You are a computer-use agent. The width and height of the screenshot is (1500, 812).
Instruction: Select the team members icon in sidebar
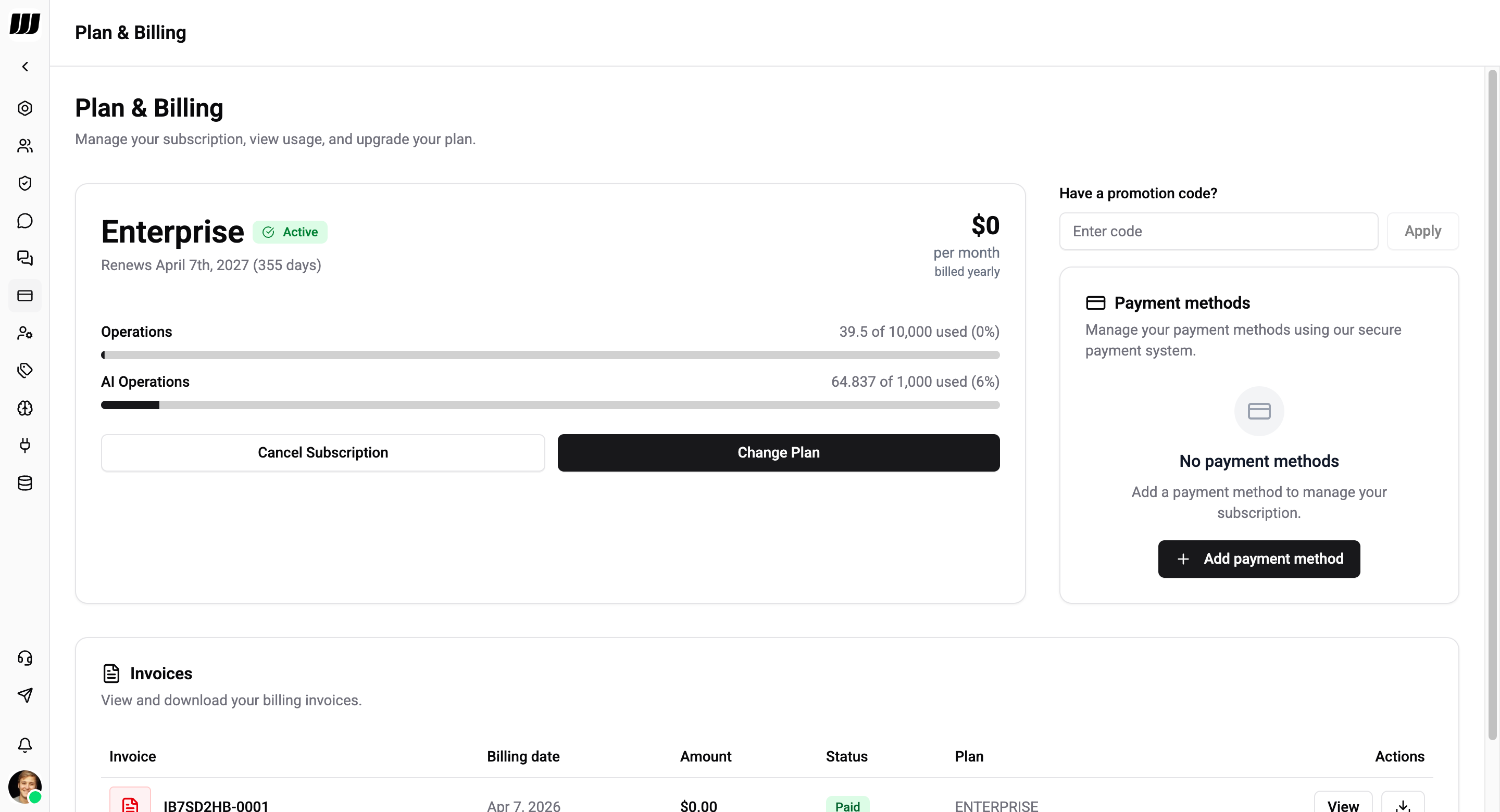[25, 146]
